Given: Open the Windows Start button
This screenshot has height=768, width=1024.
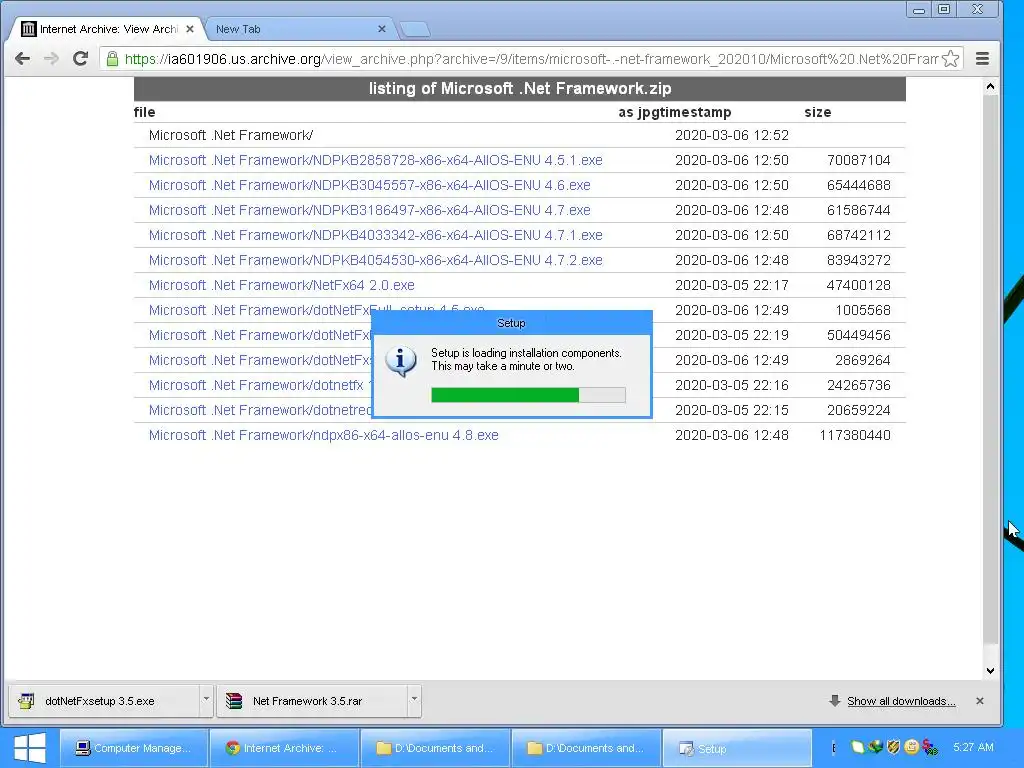Looking at the screenshot, I should 29,748.
